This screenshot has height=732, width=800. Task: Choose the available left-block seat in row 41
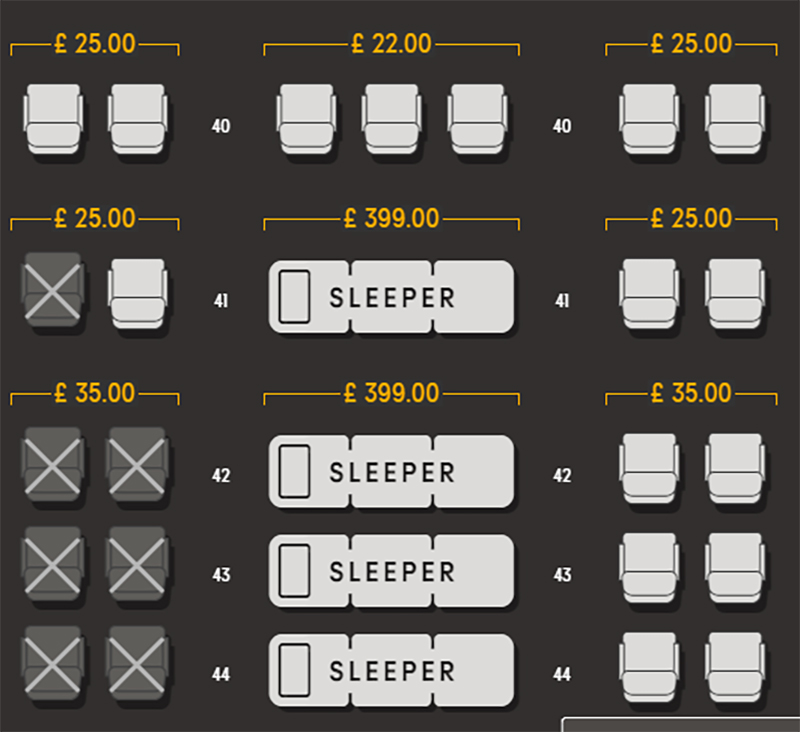tap(138, 294)
